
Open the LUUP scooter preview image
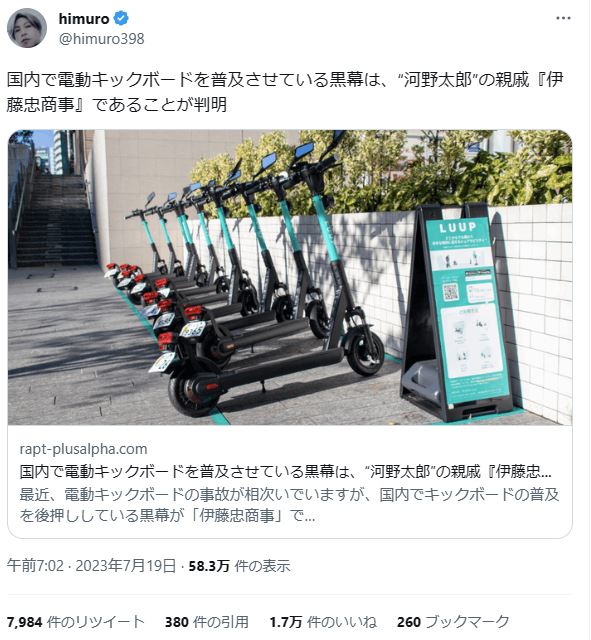click(290, 278)
